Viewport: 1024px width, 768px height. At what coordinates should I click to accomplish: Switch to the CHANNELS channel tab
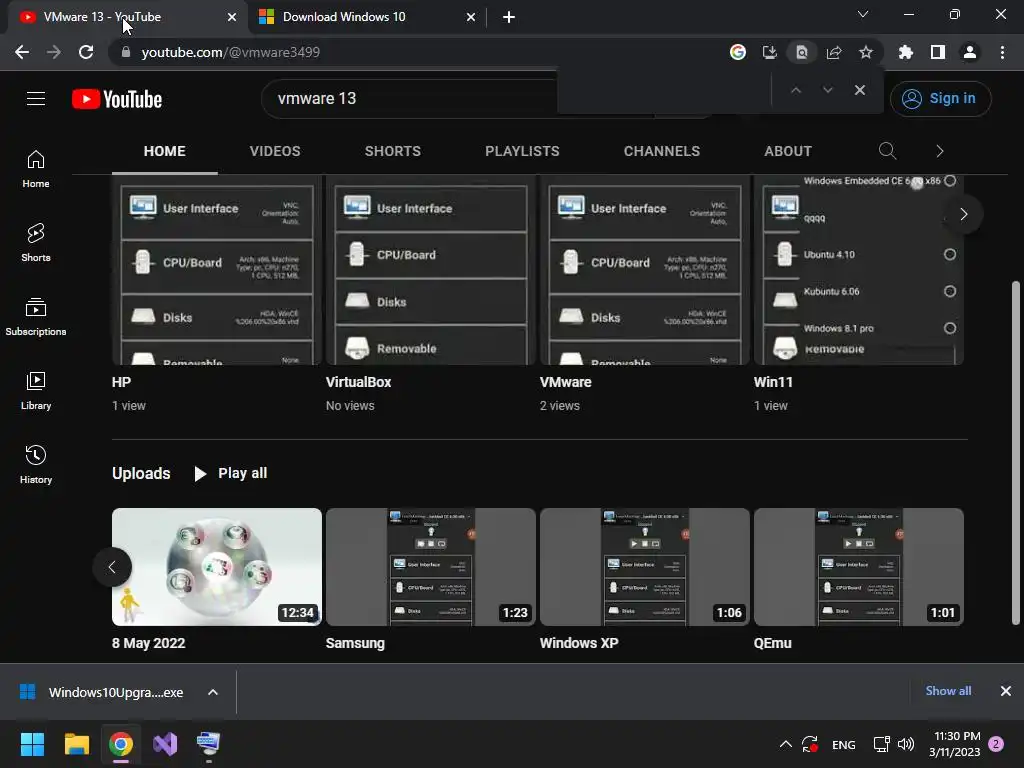[x=662, y=151]
